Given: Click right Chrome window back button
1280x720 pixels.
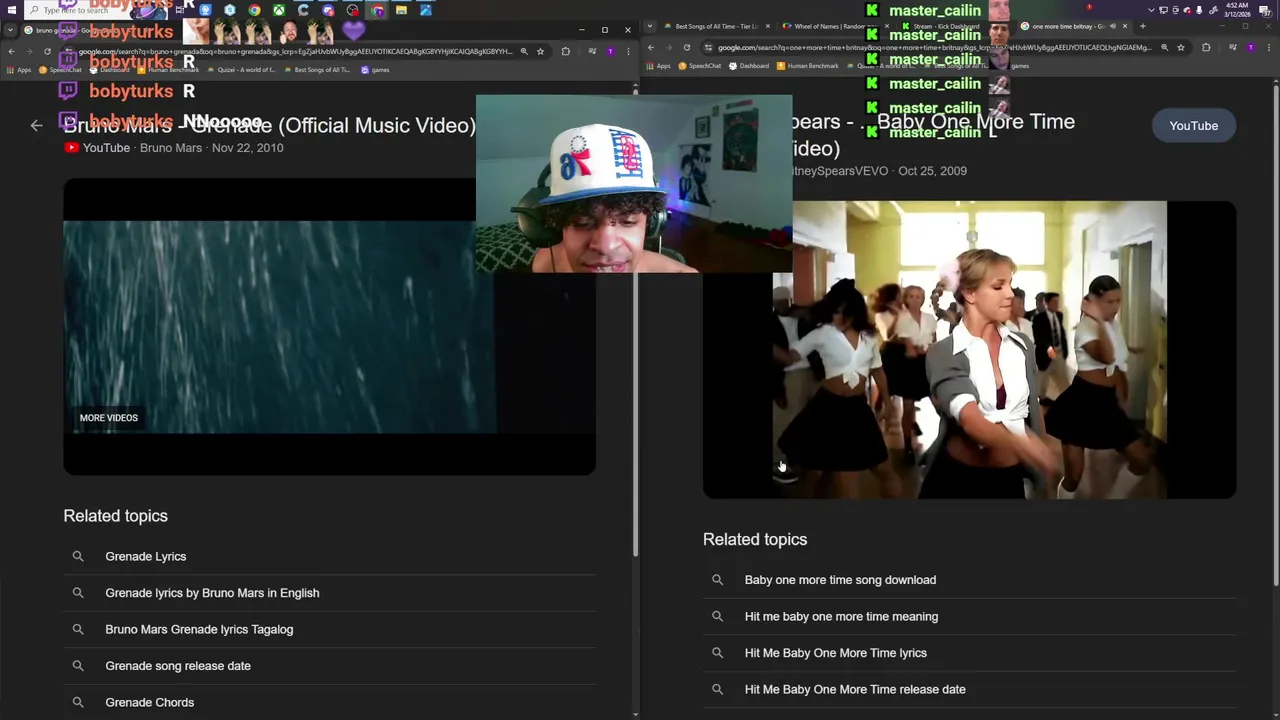Looking at the screenshot, I should [x=651, y=47].
